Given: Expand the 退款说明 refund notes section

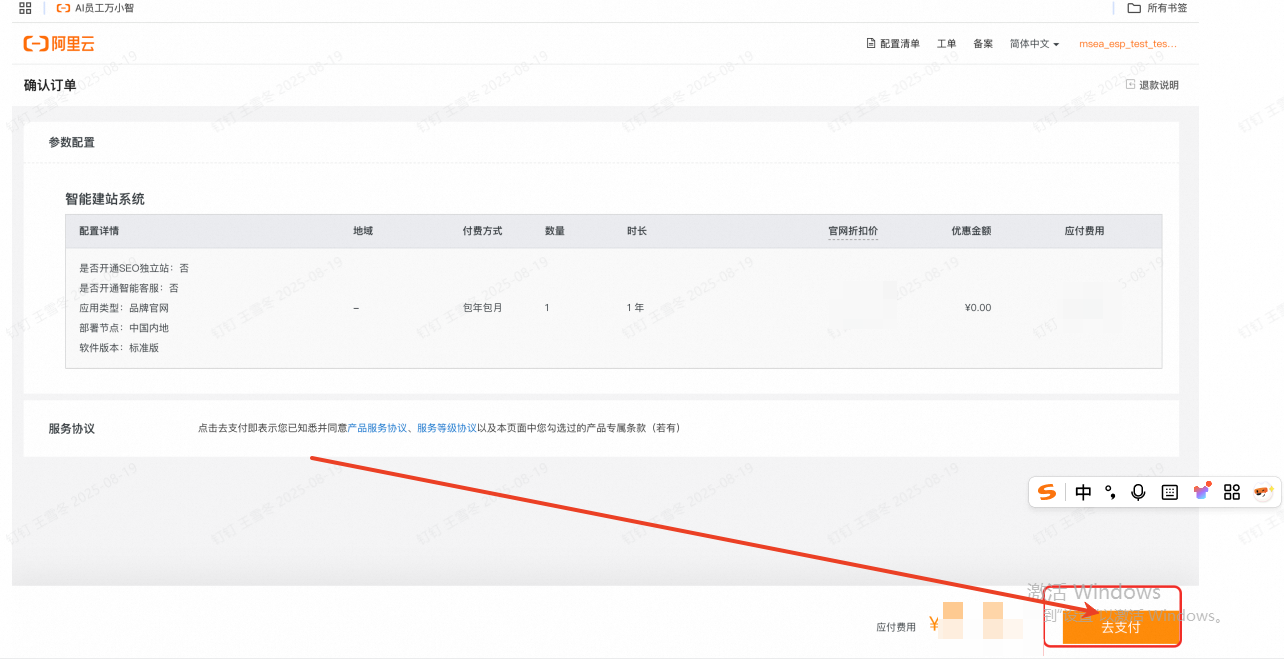Looking at the screenshot, I should (1153, 85).
